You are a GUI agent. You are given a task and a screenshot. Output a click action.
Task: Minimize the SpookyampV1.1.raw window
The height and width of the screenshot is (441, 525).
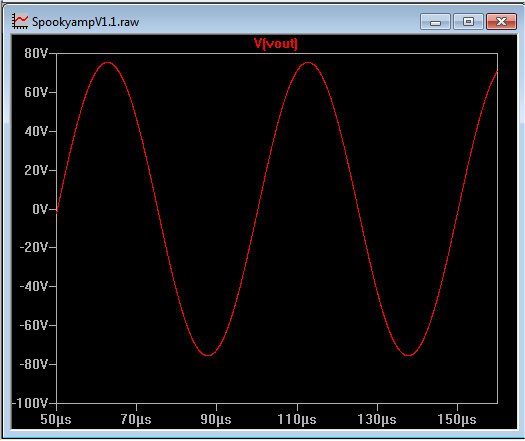point(435,22)
